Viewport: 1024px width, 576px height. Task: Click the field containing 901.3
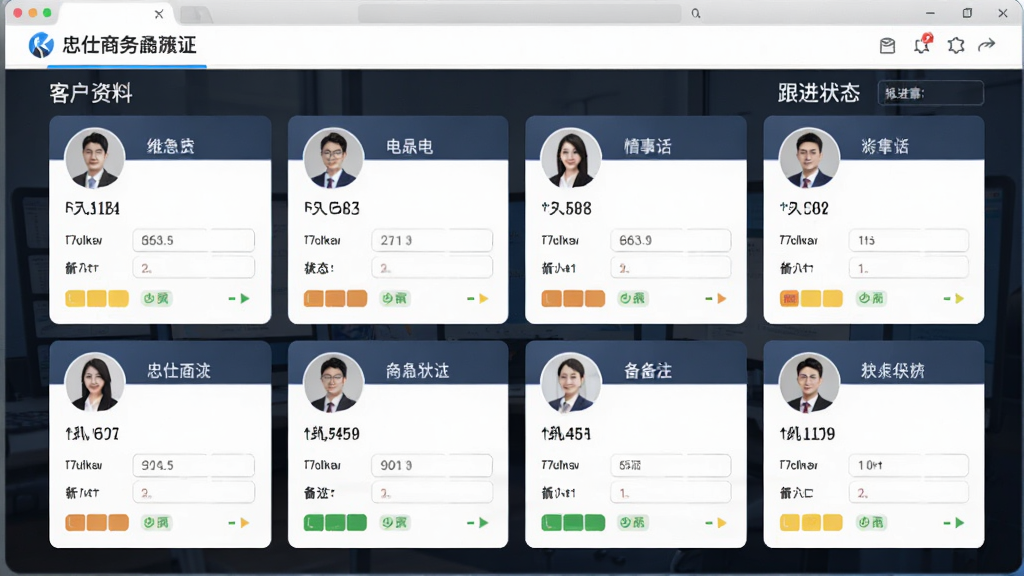point(432,465)
